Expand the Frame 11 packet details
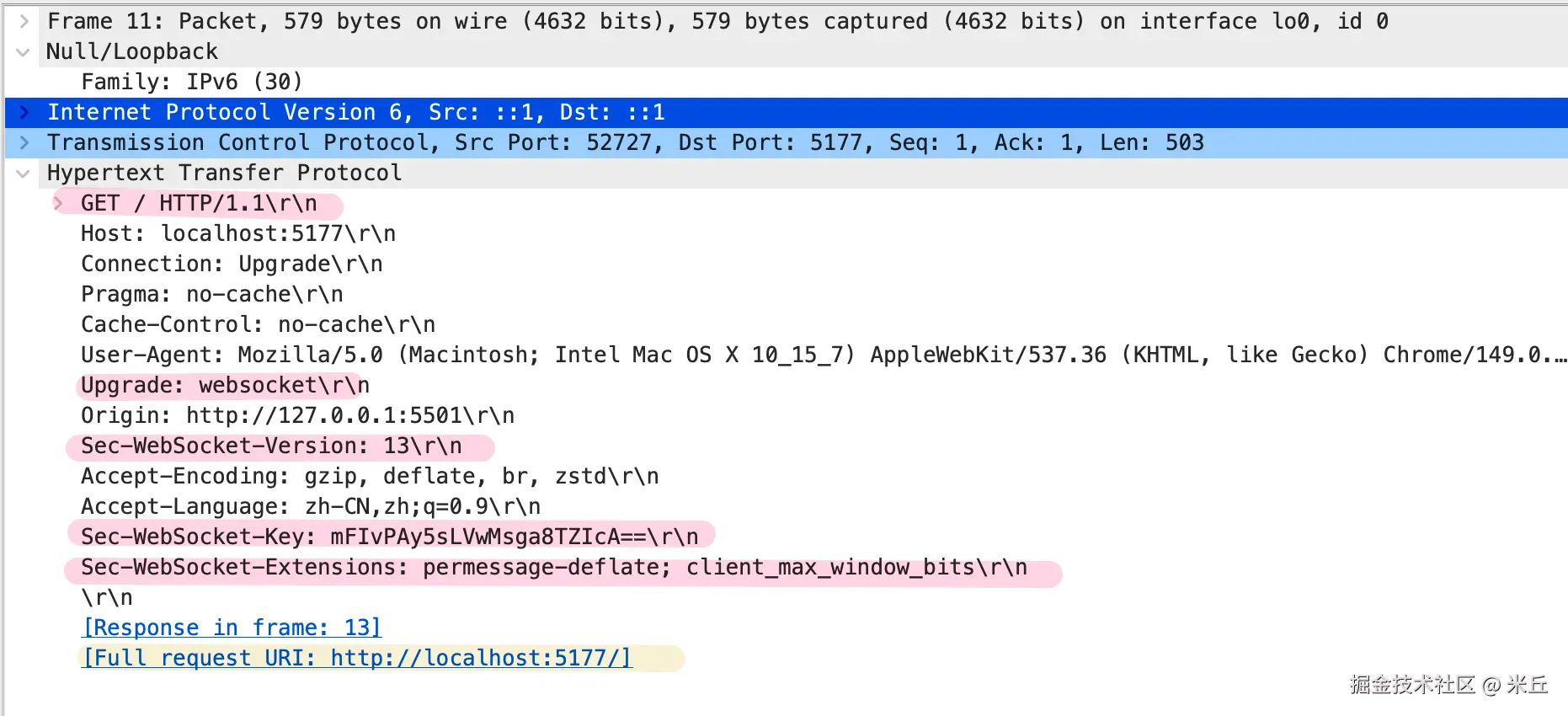Viewport: 1568px width, 716px height. 24,21
